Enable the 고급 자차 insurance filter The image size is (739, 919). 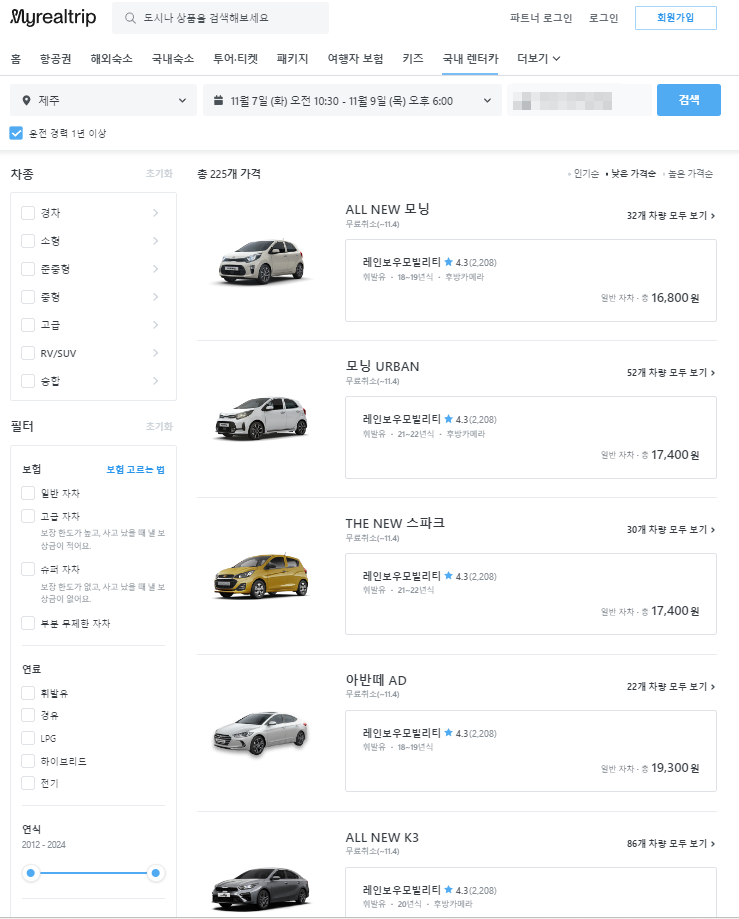coord(28,516)
